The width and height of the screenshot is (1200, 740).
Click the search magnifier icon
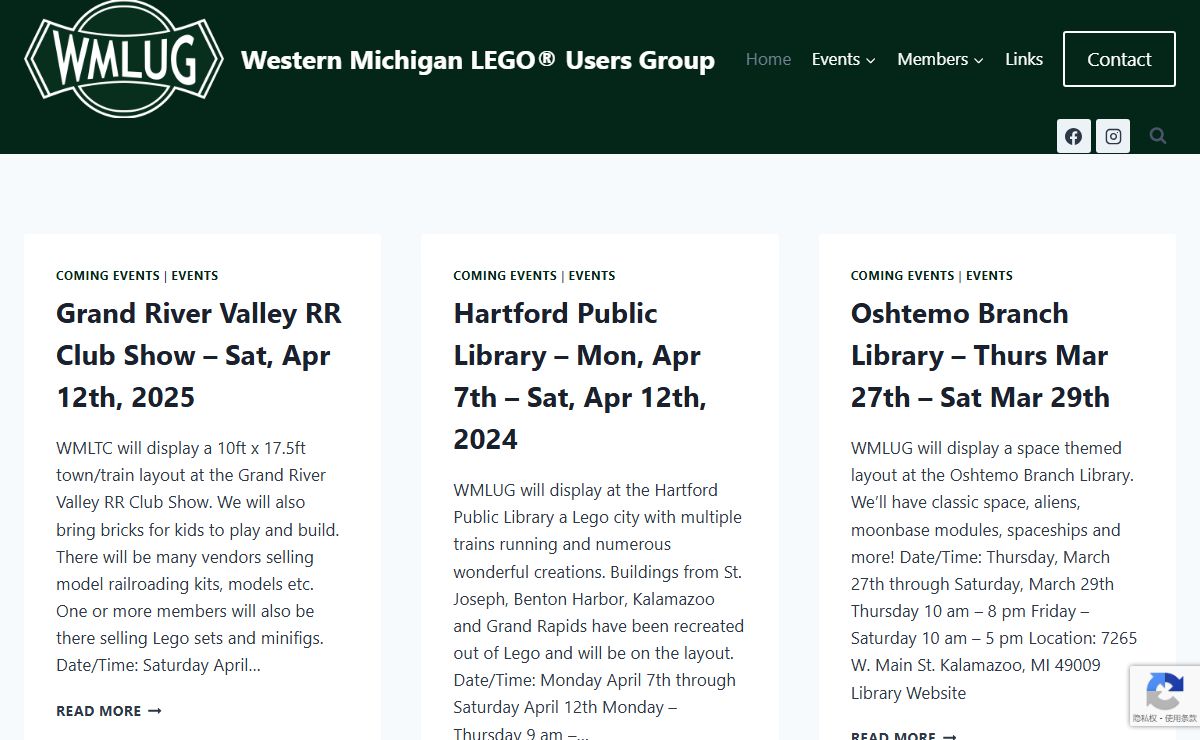pos(1158,136)
